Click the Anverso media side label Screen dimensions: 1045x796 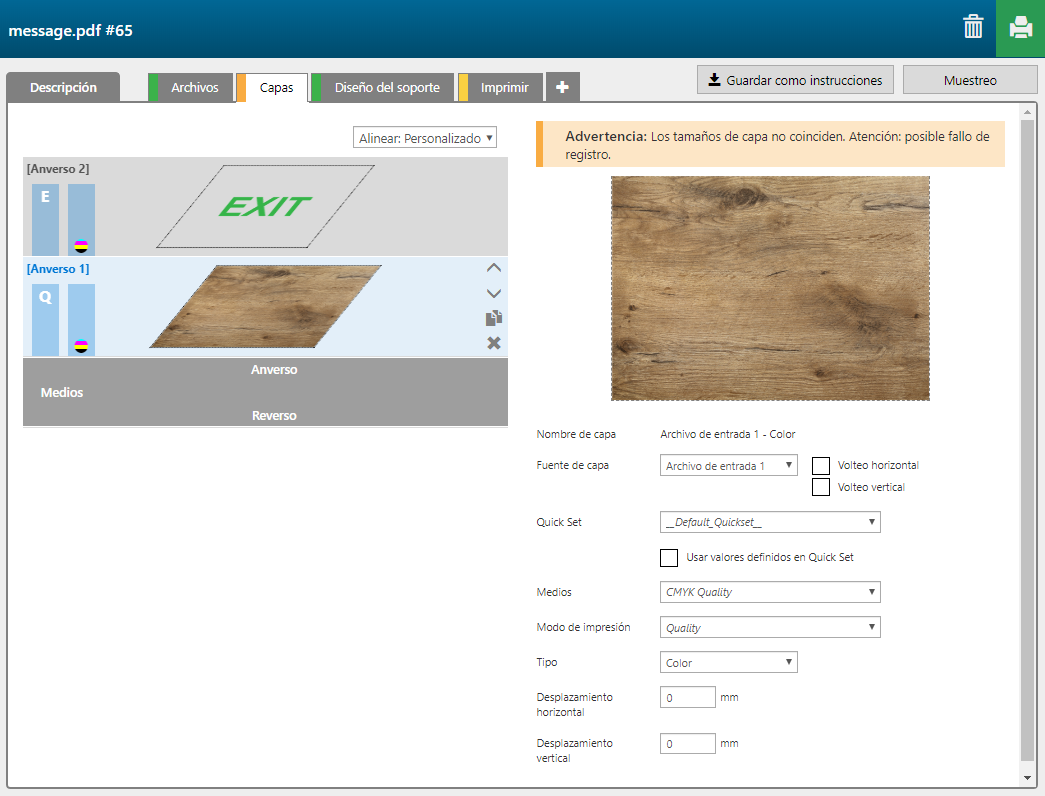(274, 369)
